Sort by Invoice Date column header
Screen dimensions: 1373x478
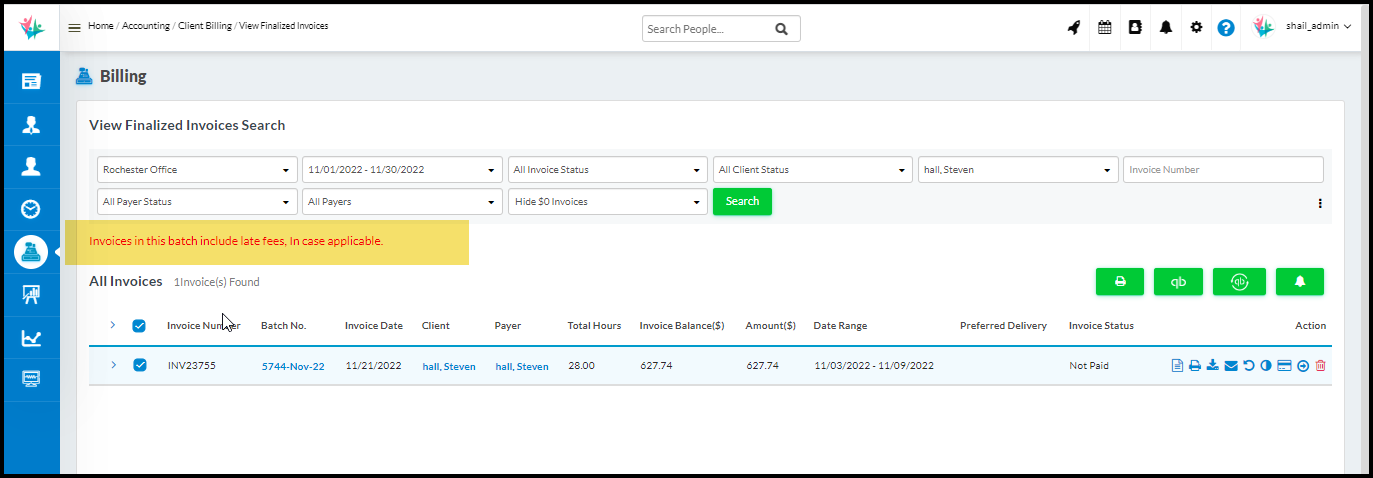[x=374, y=326]
